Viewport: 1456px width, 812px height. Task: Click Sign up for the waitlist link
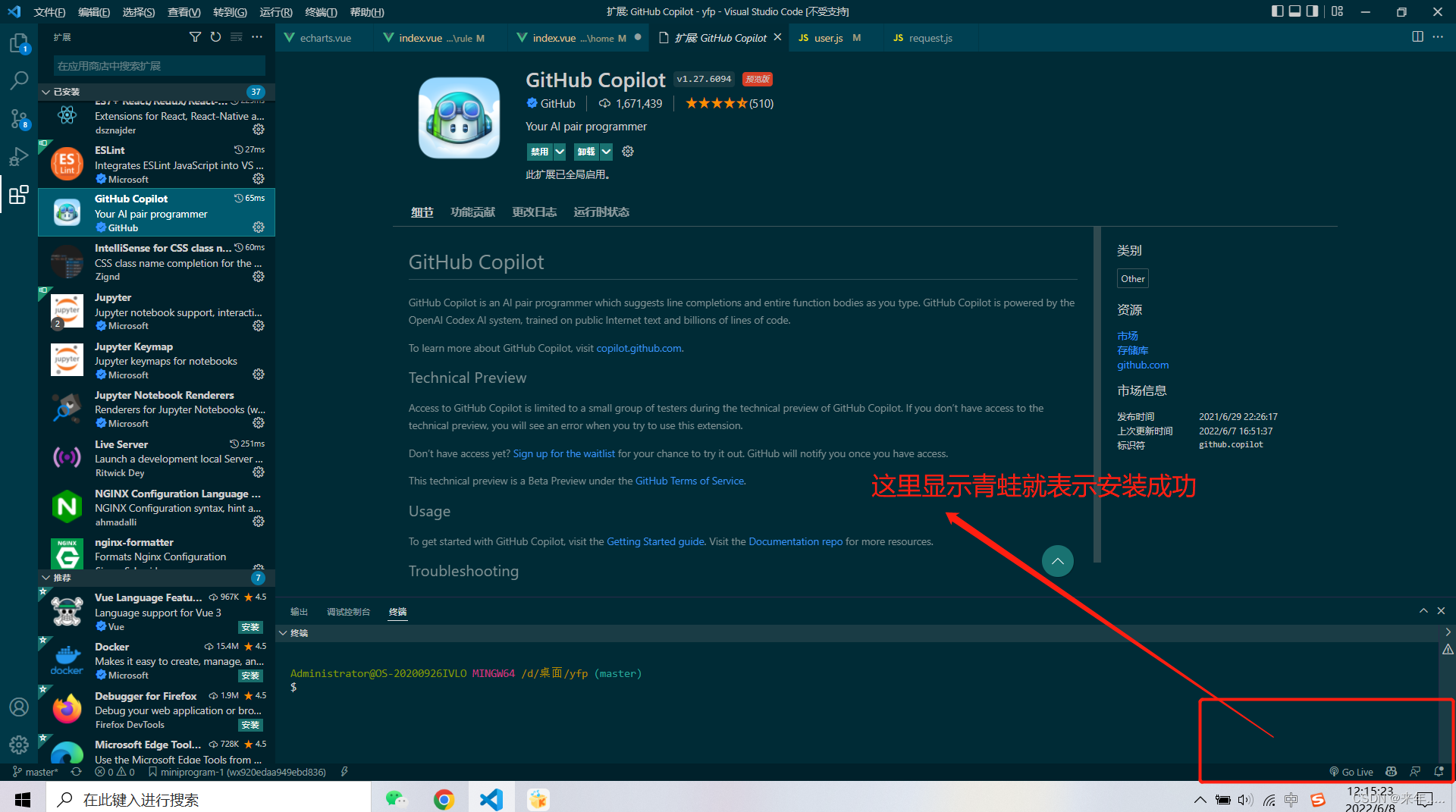point(563,454)
